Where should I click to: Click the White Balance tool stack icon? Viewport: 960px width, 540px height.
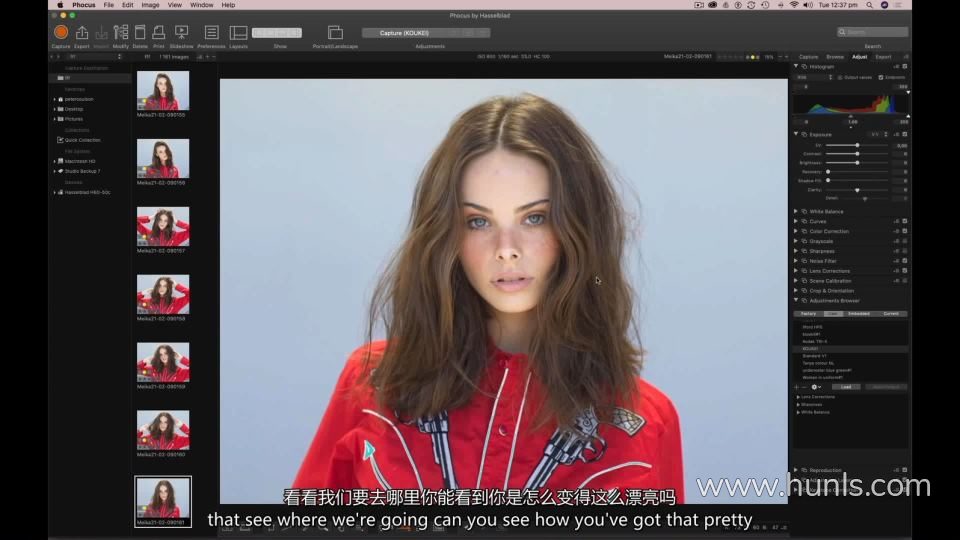(x=804, y=212)
